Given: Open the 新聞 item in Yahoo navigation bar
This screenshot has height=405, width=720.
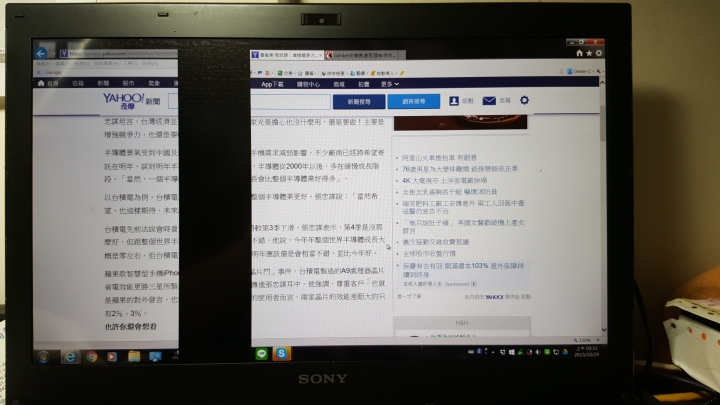Looking at the screenshot, I should (103, 83).
